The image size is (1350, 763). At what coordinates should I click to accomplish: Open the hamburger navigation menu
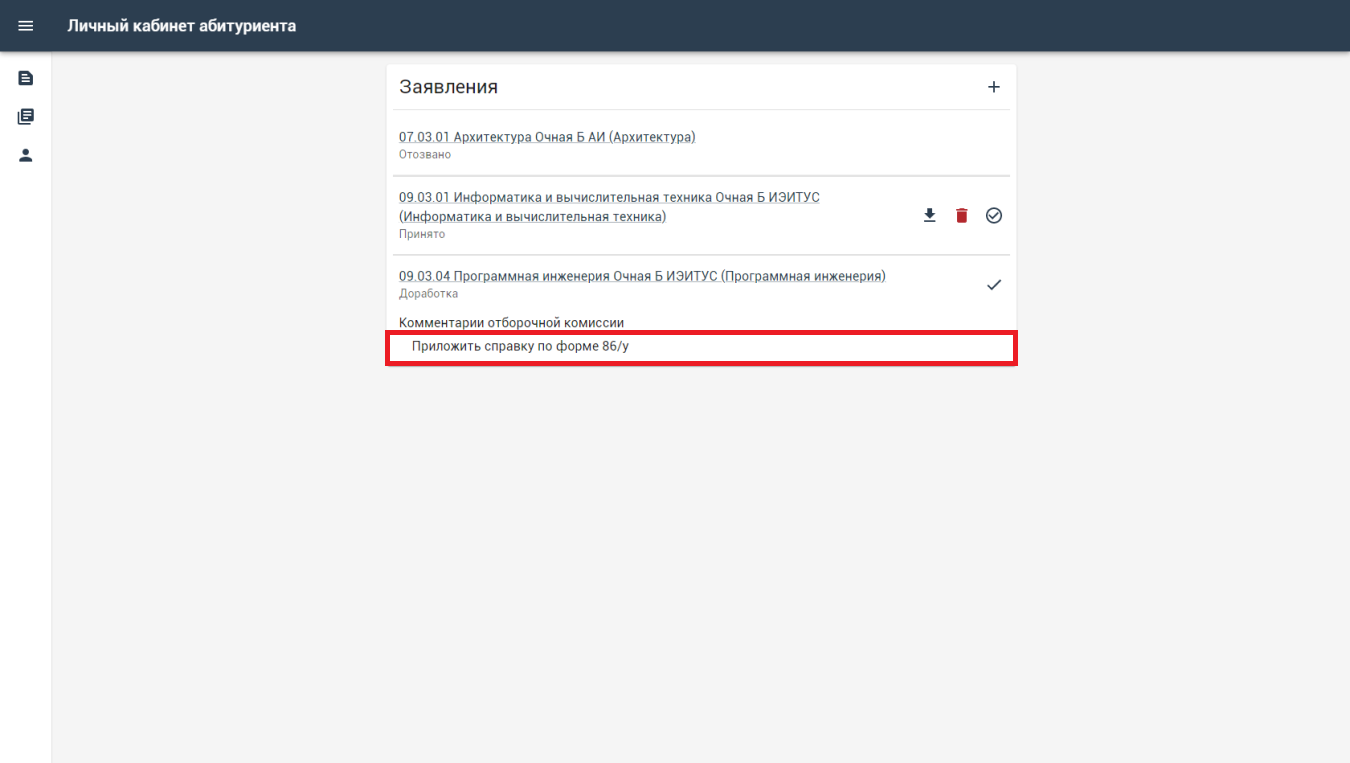pyautogui.click(x=26, y=26)
